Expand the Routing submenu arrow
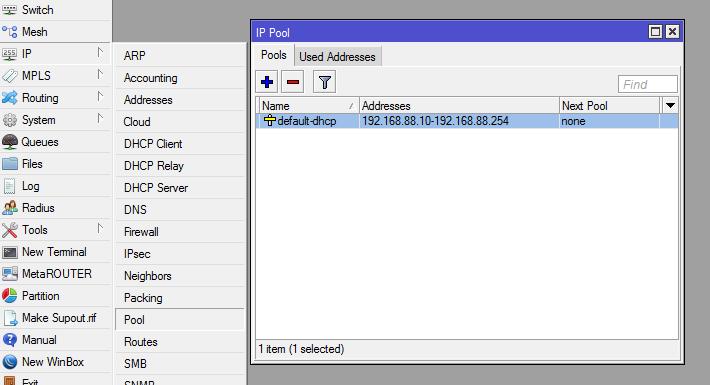Image resolution: width=710 pixels, height=385 pixels. point(100,96)
